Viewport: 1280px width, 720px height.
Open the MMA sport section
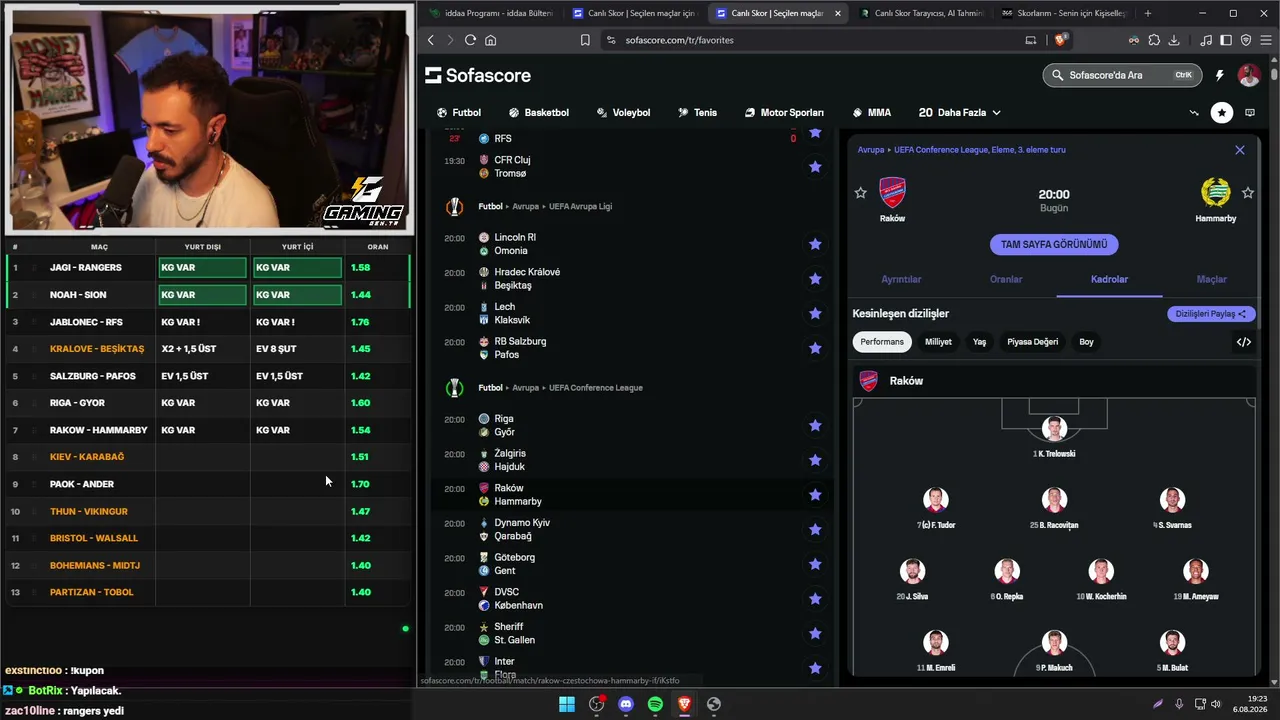point(871,113)
